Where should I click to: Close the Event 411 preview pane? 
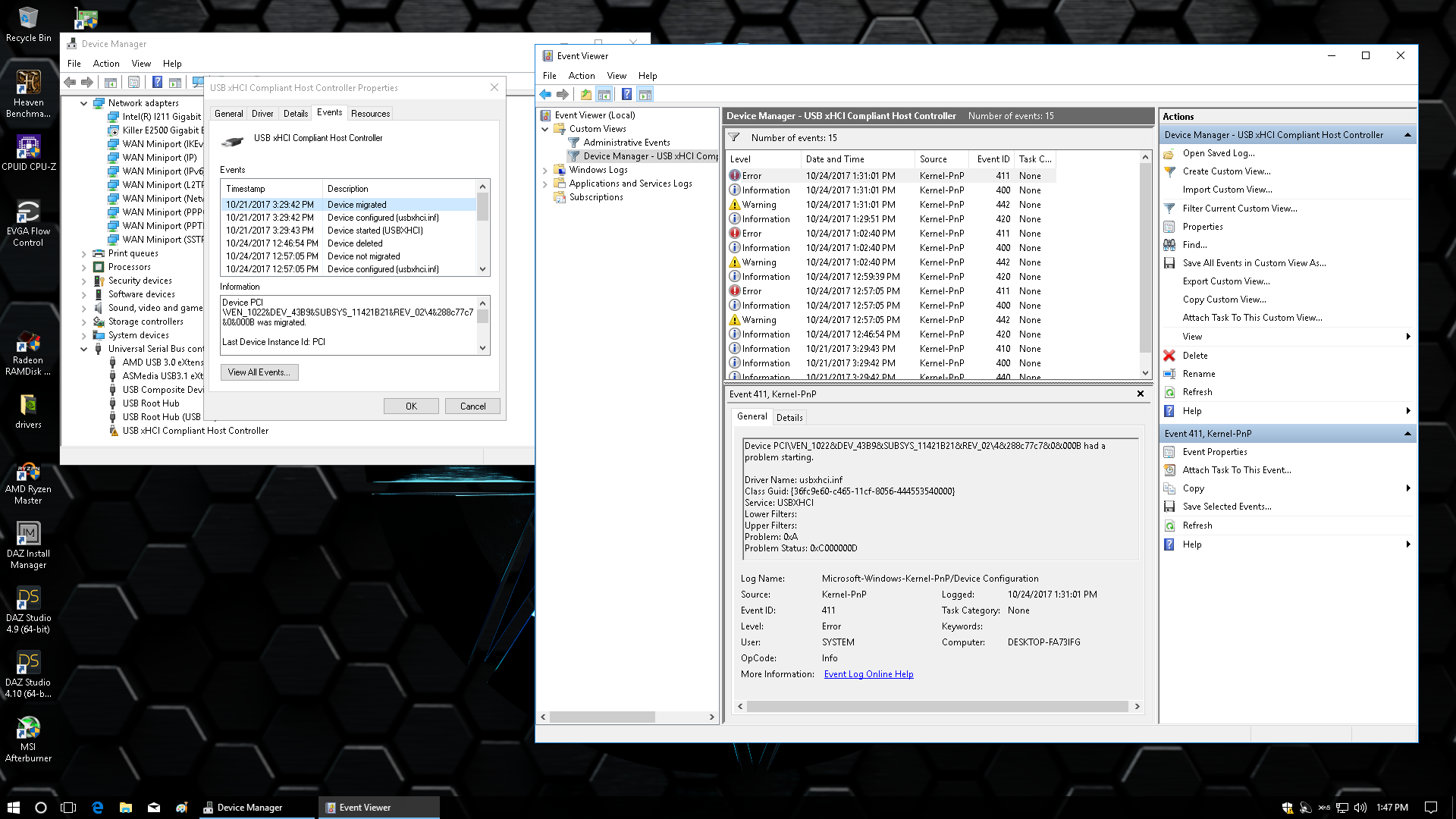click(x=1140, y=394)
